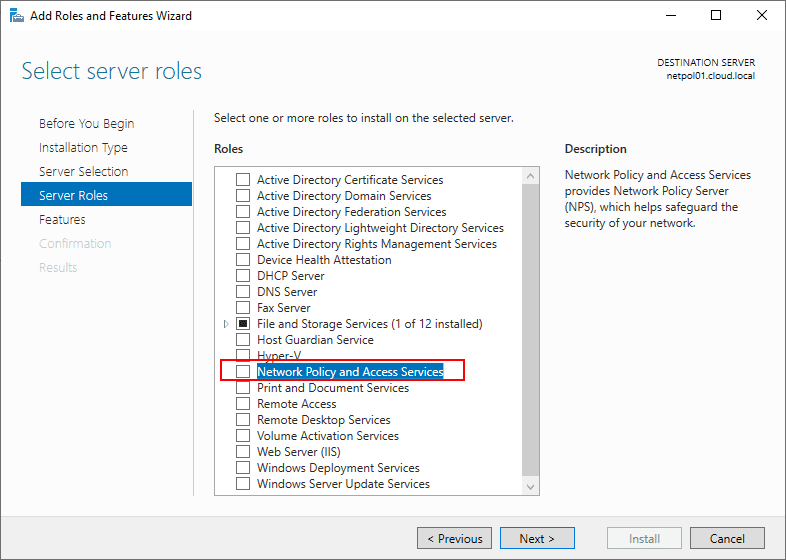Expand the File and Storage Services node

coord(226,324)
